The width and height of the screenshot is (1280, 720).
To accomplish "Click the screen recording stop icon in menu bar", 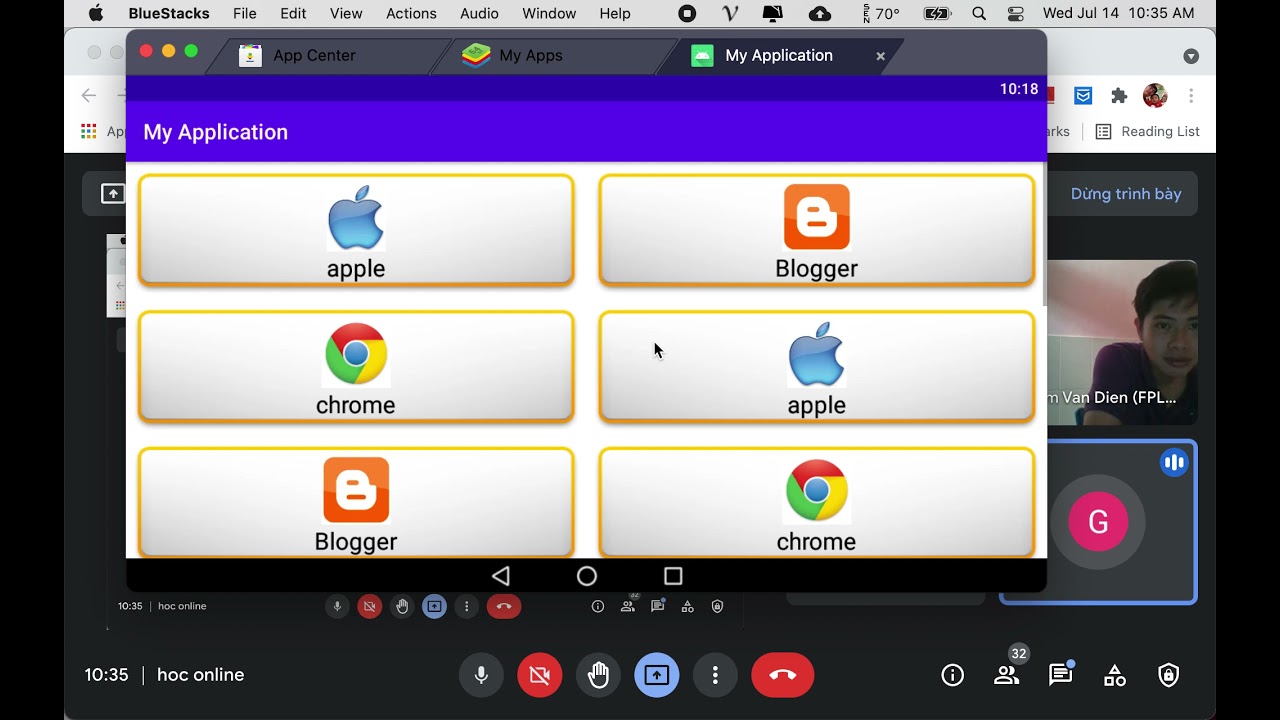I will click(687, 13).
